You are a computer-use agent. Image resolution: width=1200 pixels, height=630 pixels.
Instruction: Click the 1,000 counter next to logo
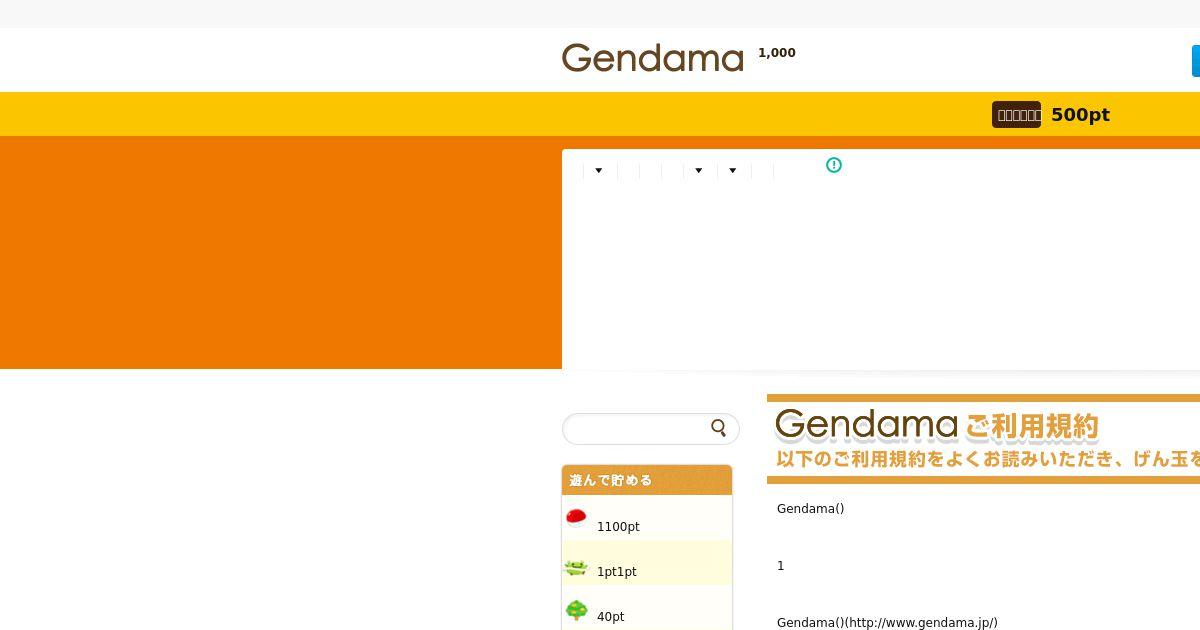pos(777,53)
